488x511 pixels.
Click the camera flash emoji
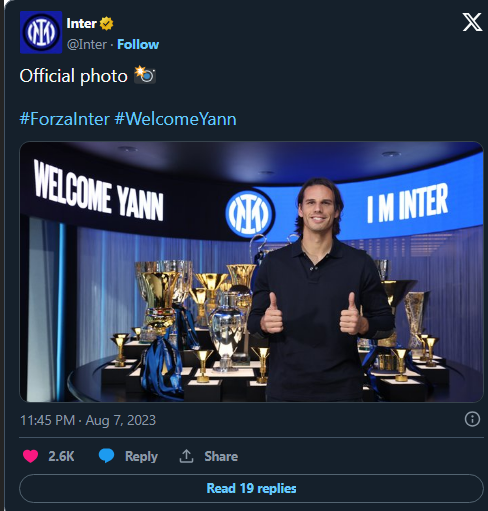coord(145,74)
